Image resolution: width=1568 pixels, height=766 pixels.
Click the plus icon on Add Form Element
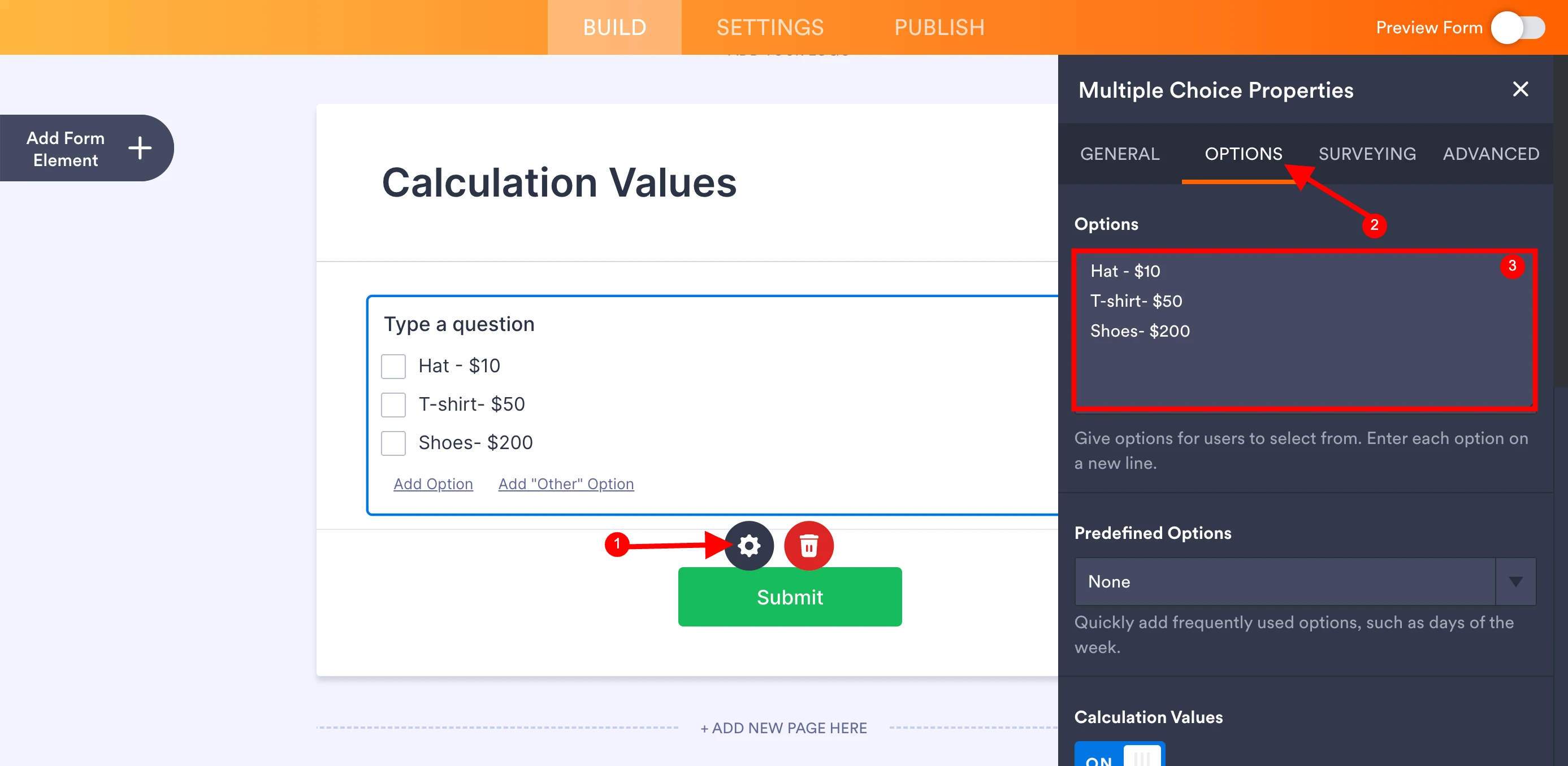click(140, 148)
